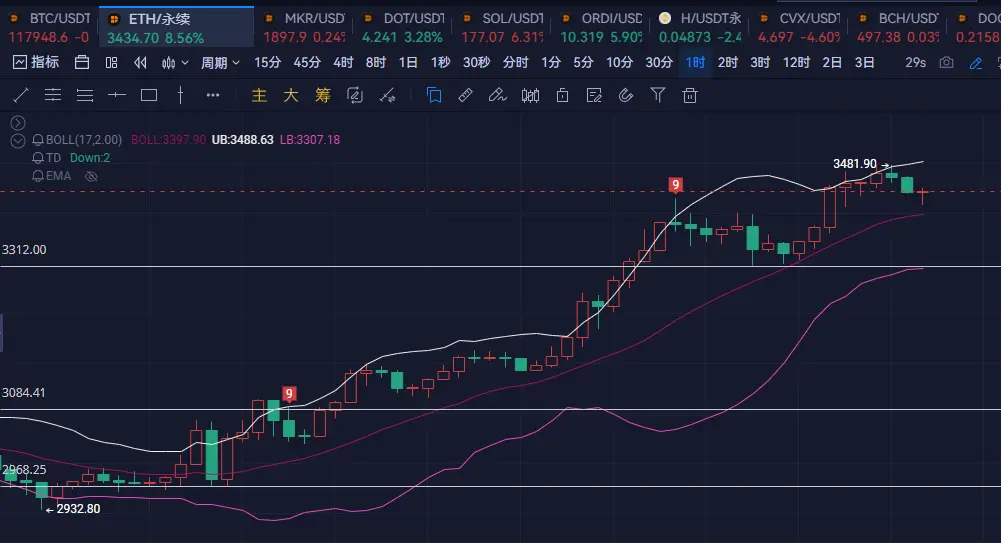The height and width of the screenshot is (543, 1001).
Task: Switch to the 8时 timeframe
Action: tap(375, 63)
